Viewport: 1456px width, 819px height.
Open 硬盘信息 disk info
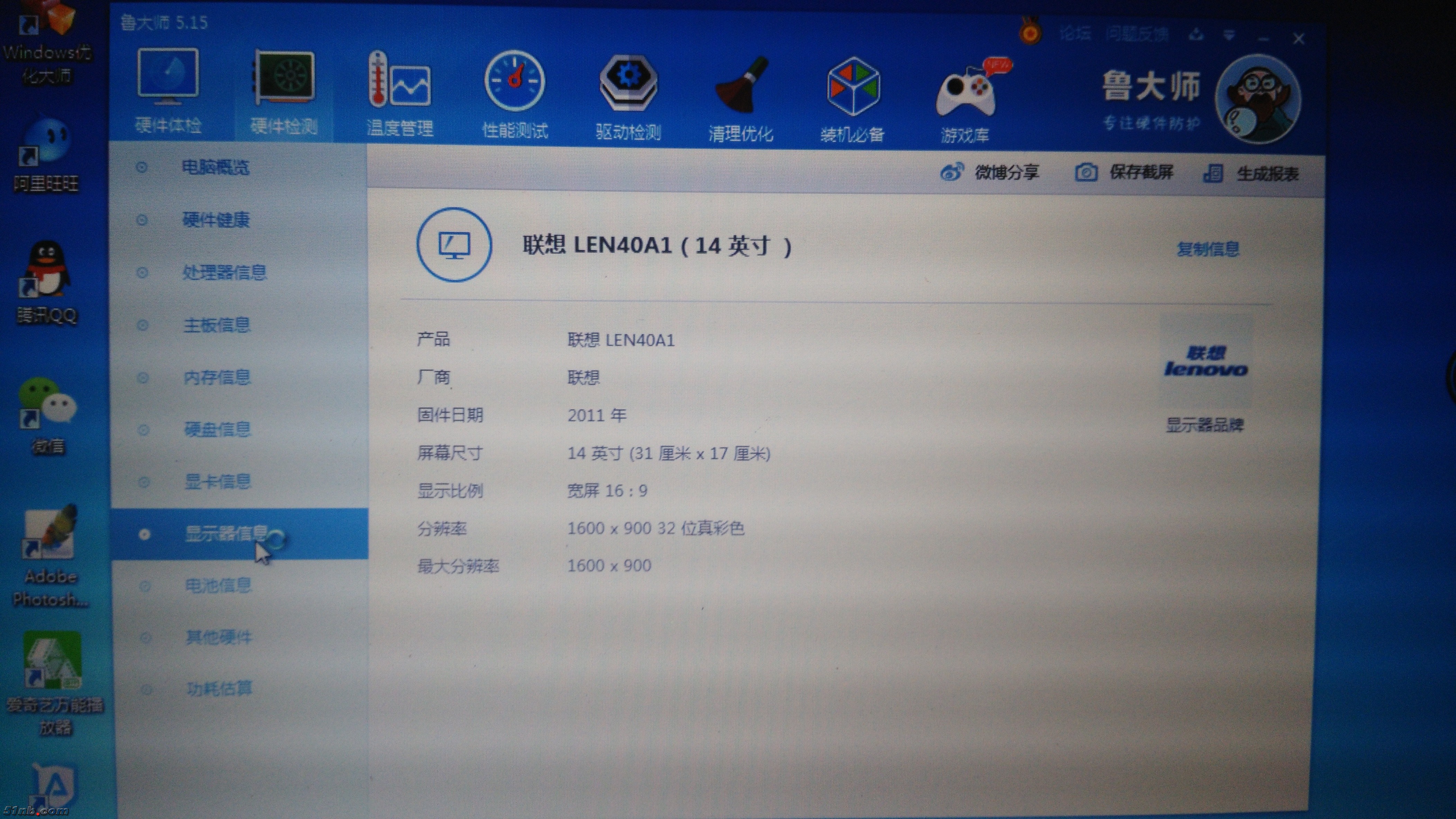[x=218, y=429]
